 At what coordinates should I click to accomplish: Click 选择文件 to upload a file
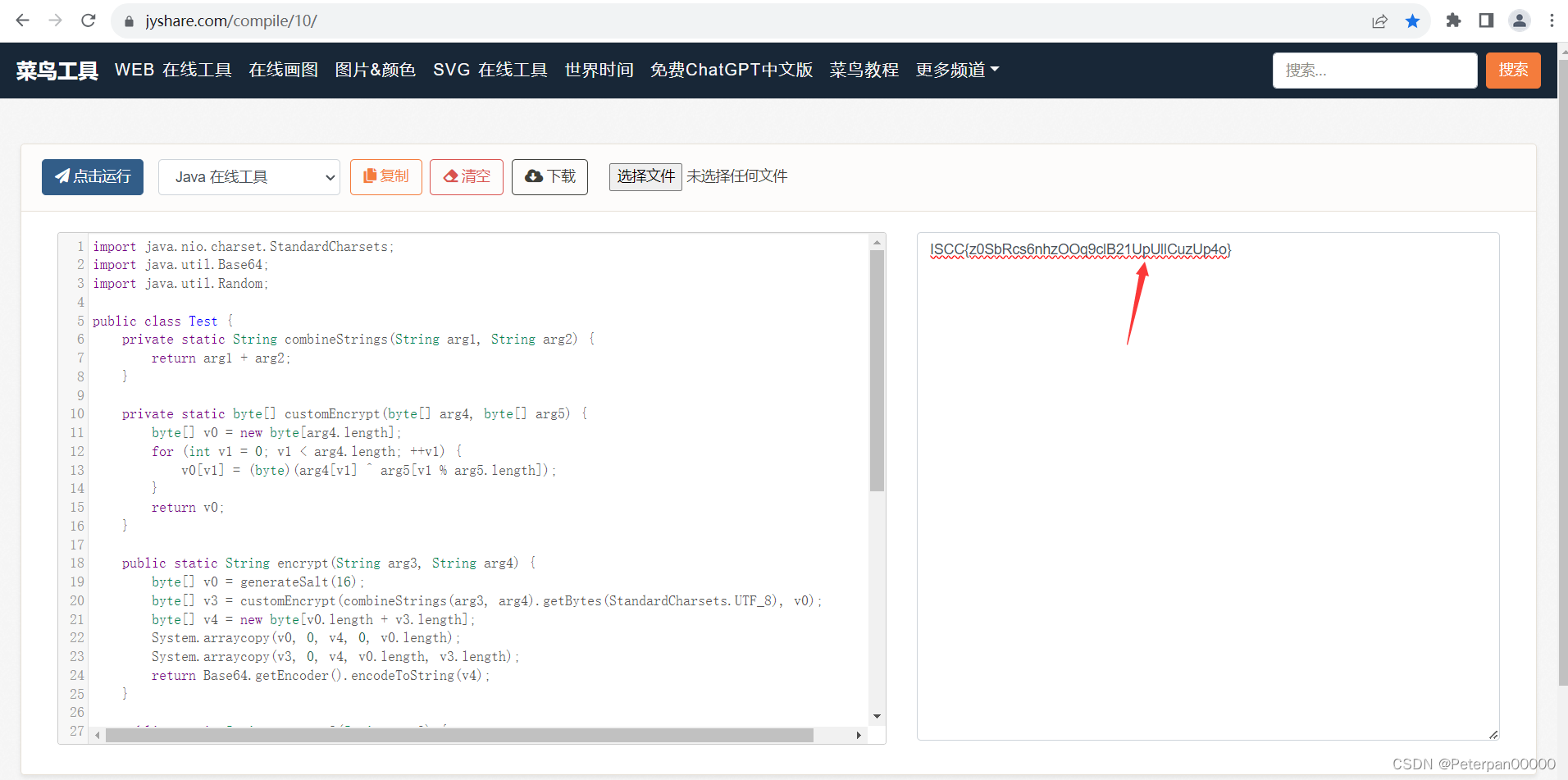pyautogui.click(x=645, y=176)
